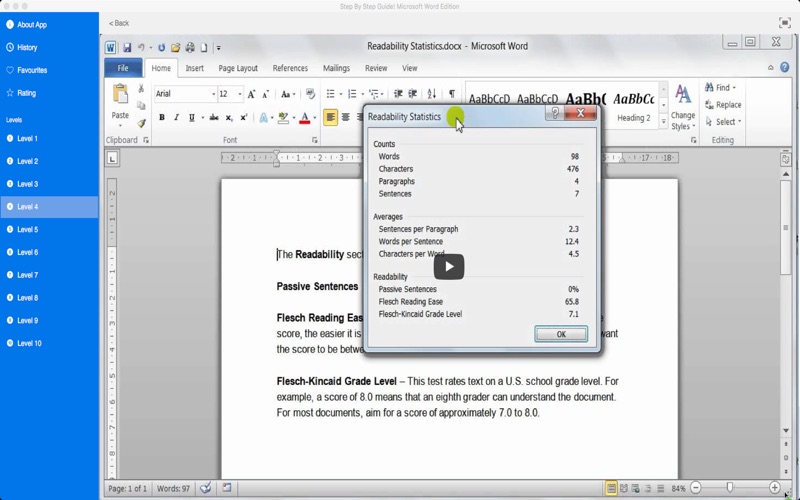The height and width of the screenshot is (500, 800).
Task: Click the Zoom Out minus button
Action: coord(695,488)
